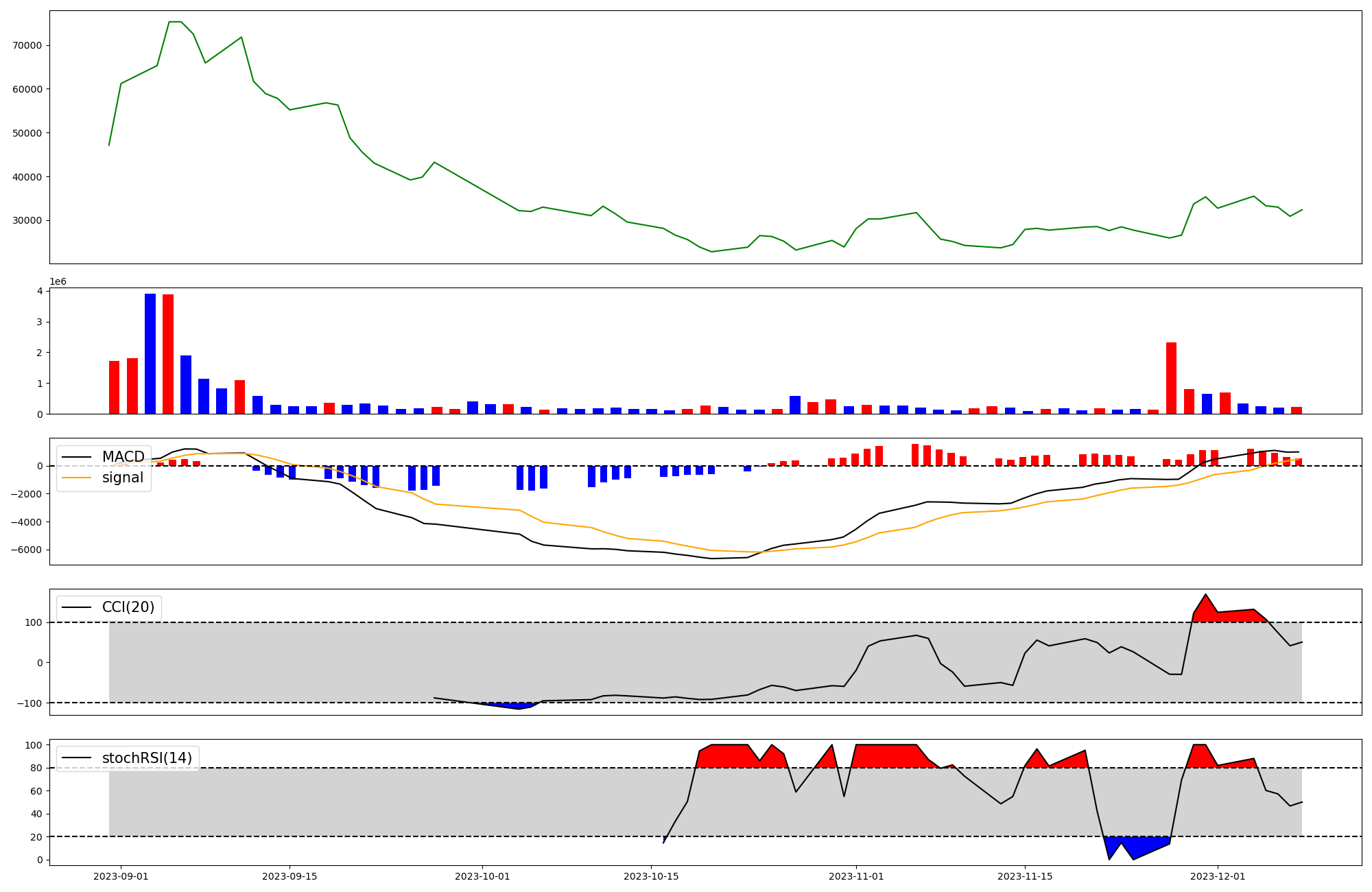Click the 70000 price axis tick label

28,45
